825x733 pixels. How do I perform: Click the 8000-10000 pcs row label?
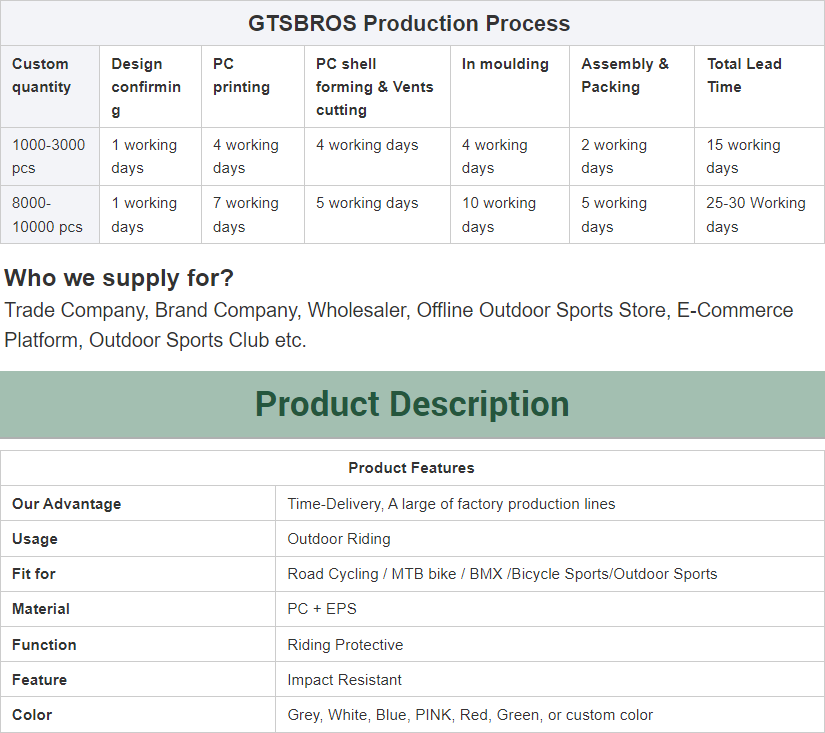pos(50,215)
